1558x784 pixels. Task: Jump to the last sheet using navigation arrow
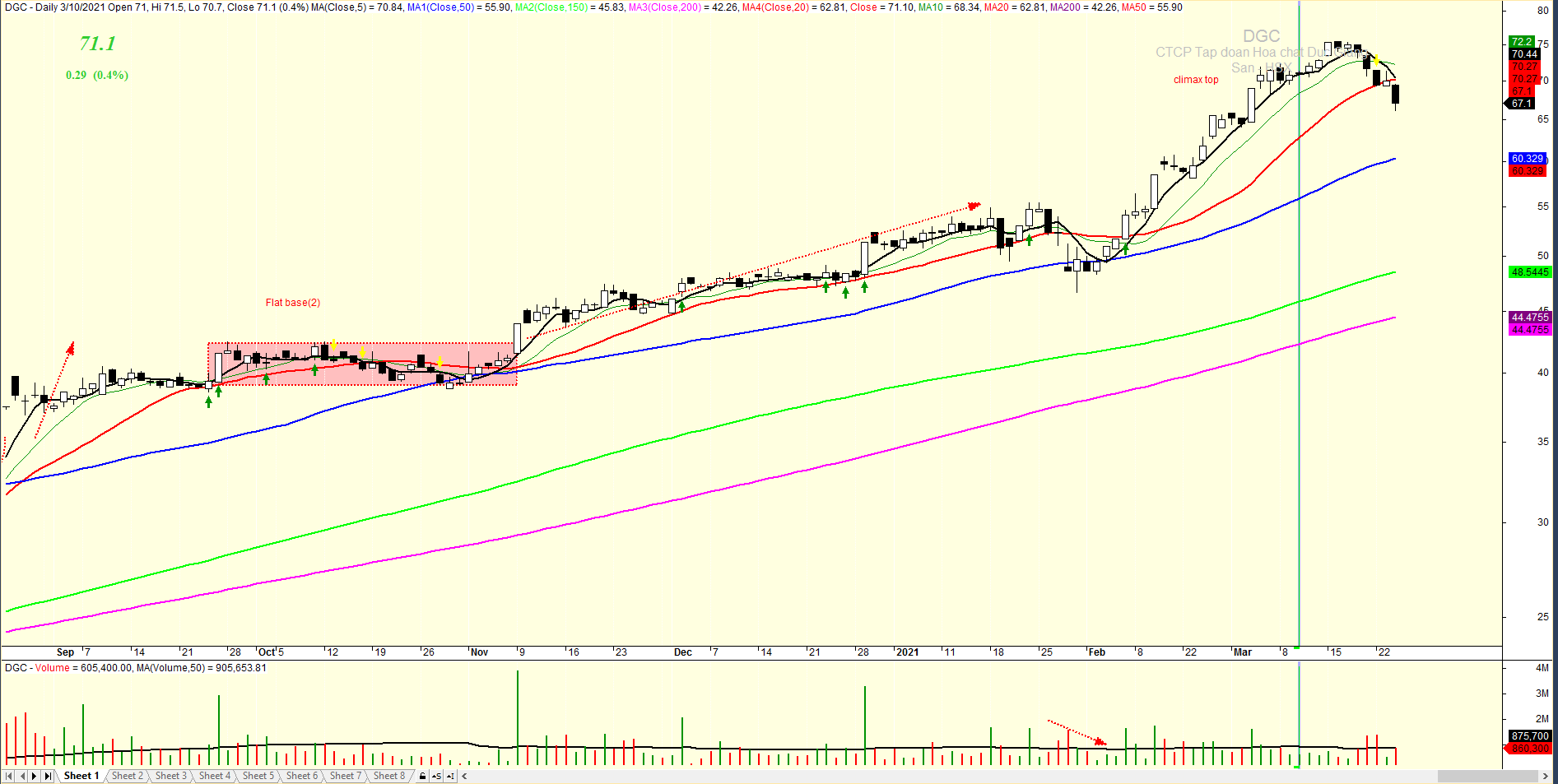pyautogui.click(x=48, y=776)
